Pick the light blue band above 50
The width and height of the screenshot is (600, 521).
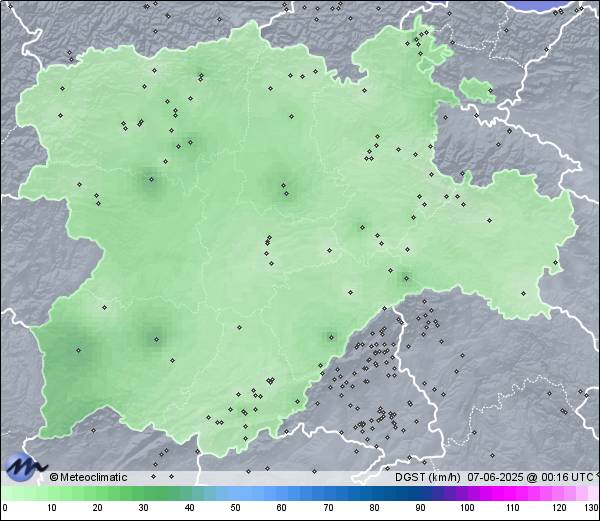[236, 493]
